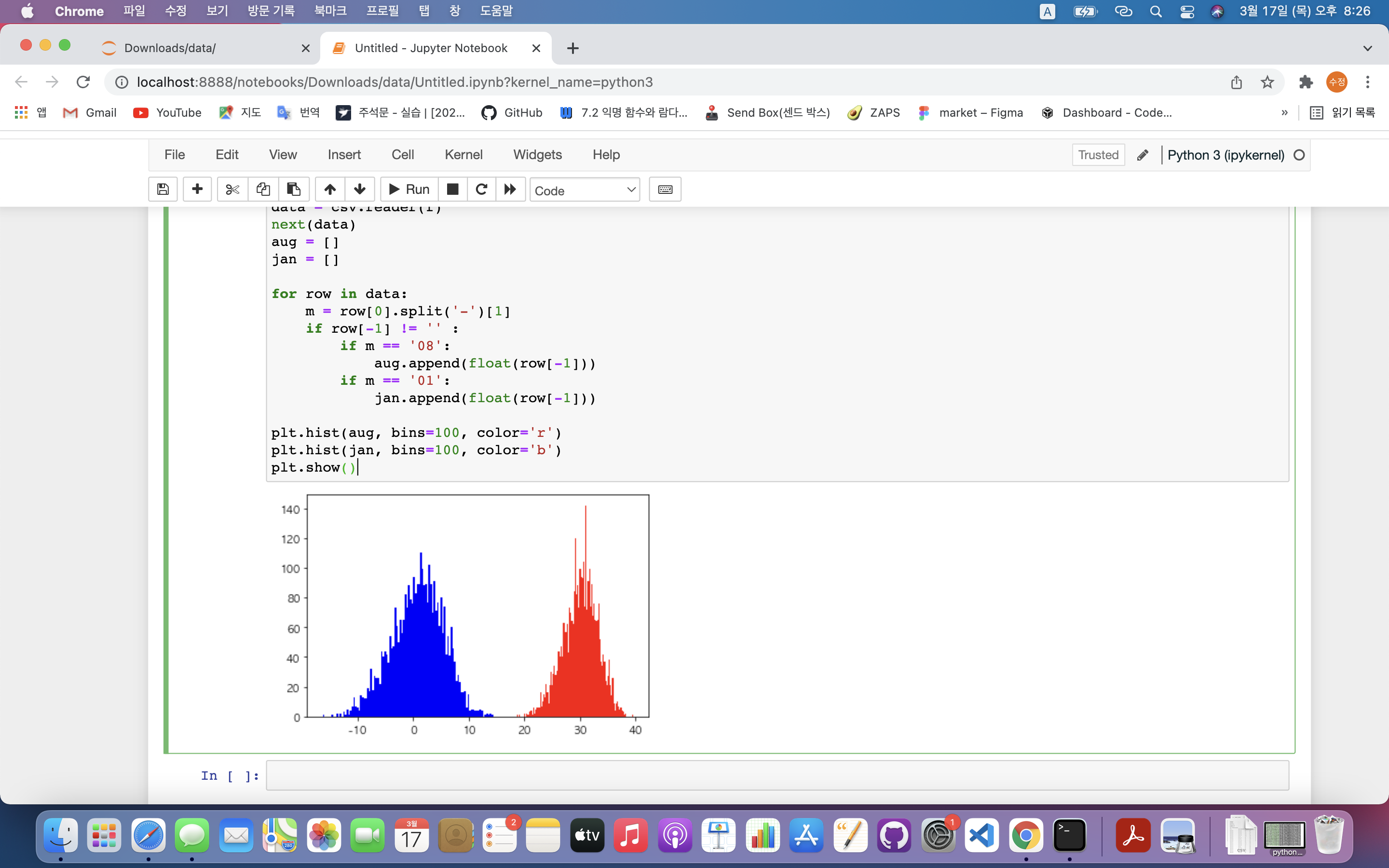
Task: Insert cell below with the plus icon
Action: (x=197, y=190)
